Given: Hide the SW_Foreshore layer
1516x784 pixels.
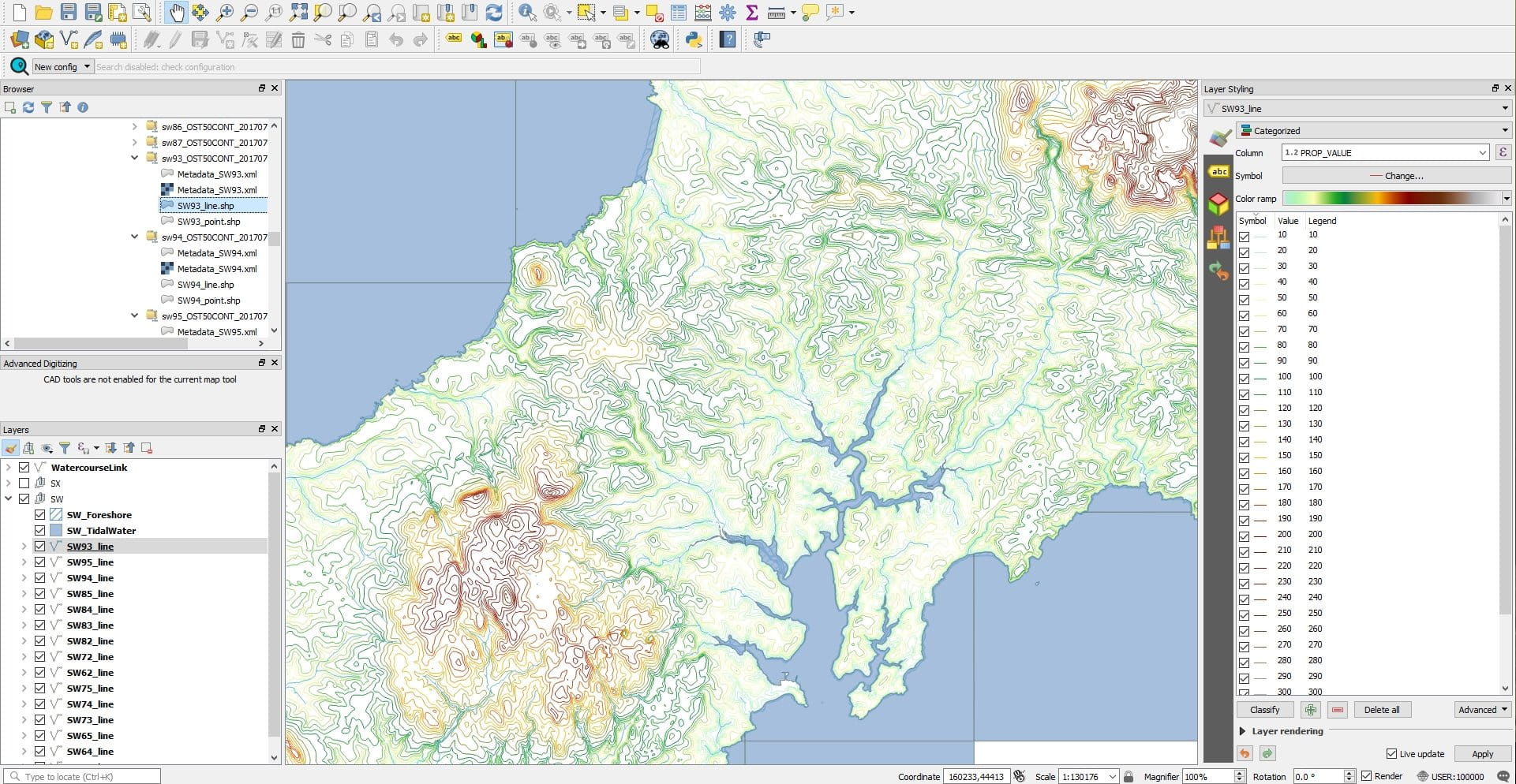Looking at the screenshot, I should (40, 514).
